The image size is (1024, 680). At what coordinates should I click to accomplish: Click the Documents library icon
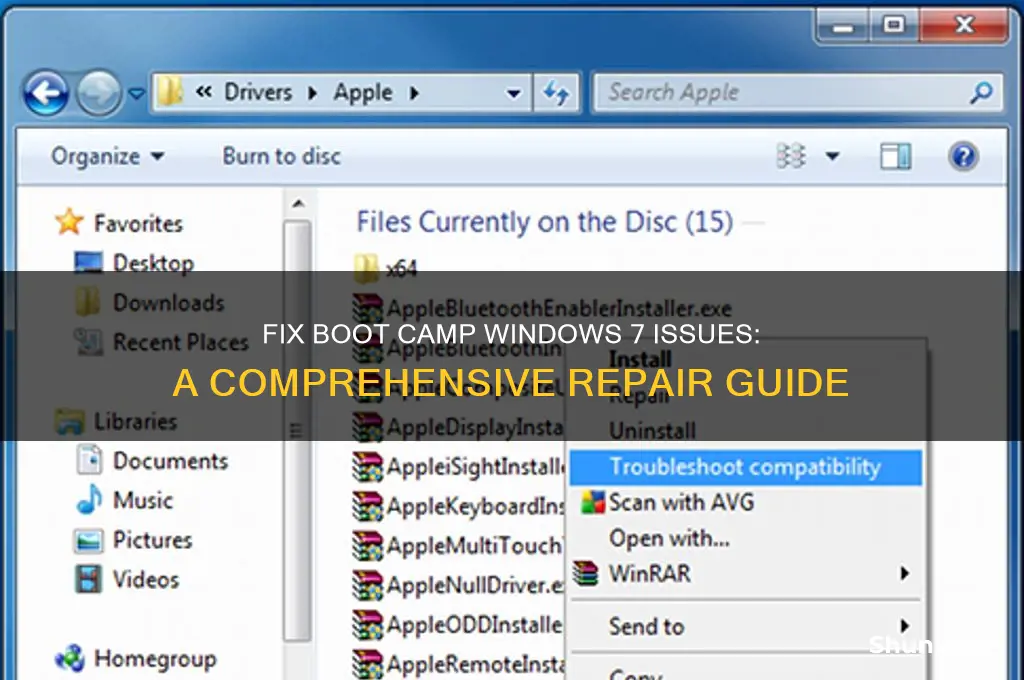click(x=89, y=459)
